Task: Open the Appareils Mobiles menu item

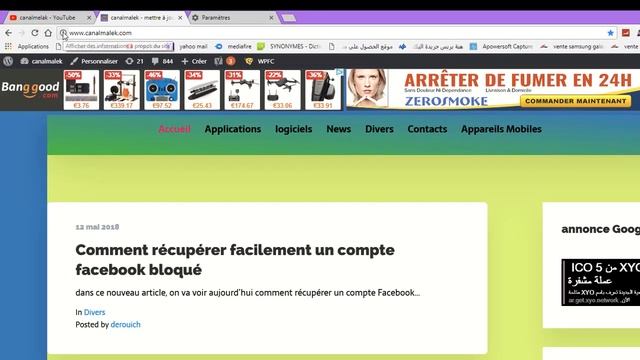Action: tap(501, 129)
